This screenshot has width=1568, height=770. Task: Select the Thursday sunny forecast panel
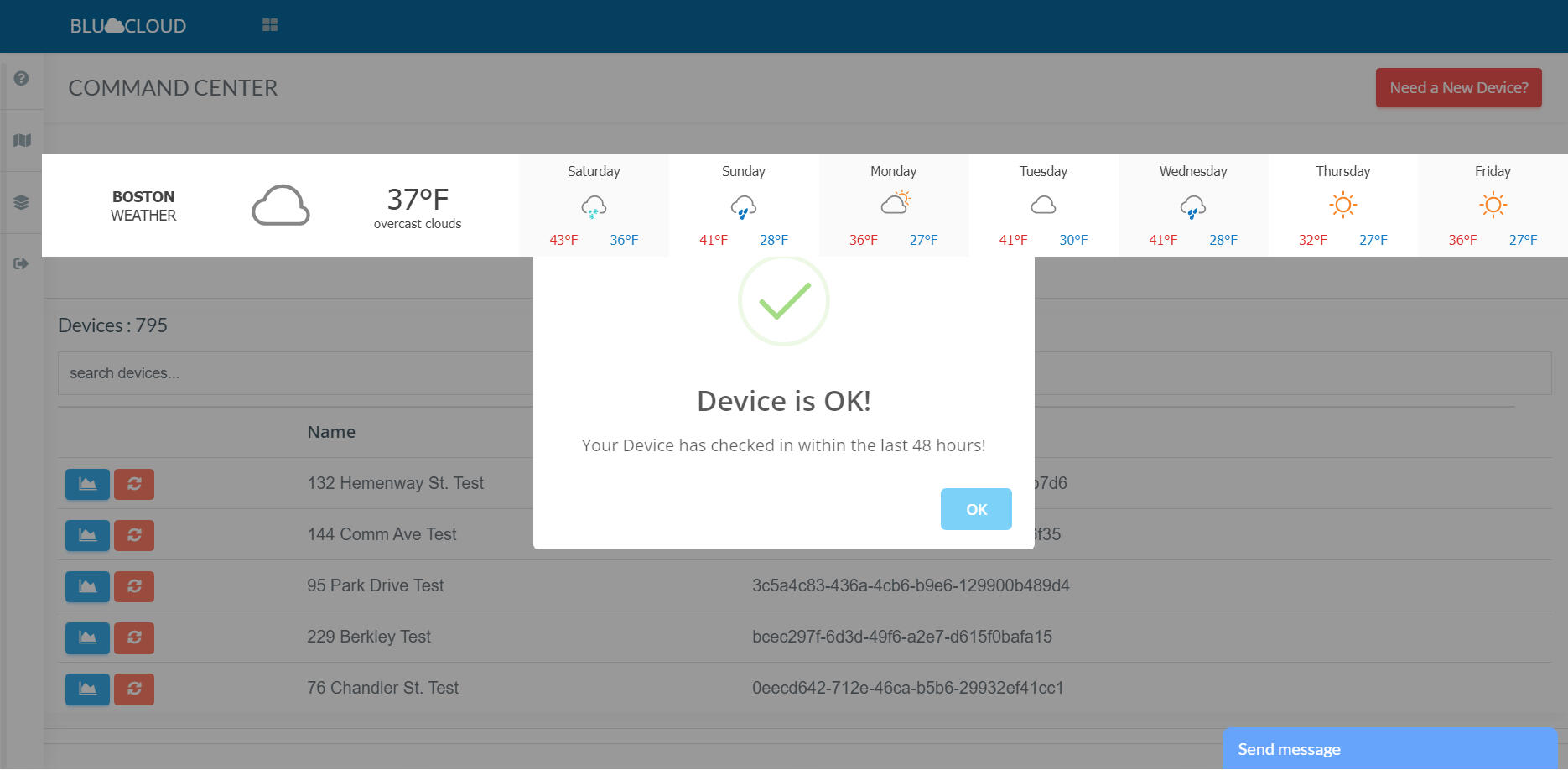tap(1342, 205)
